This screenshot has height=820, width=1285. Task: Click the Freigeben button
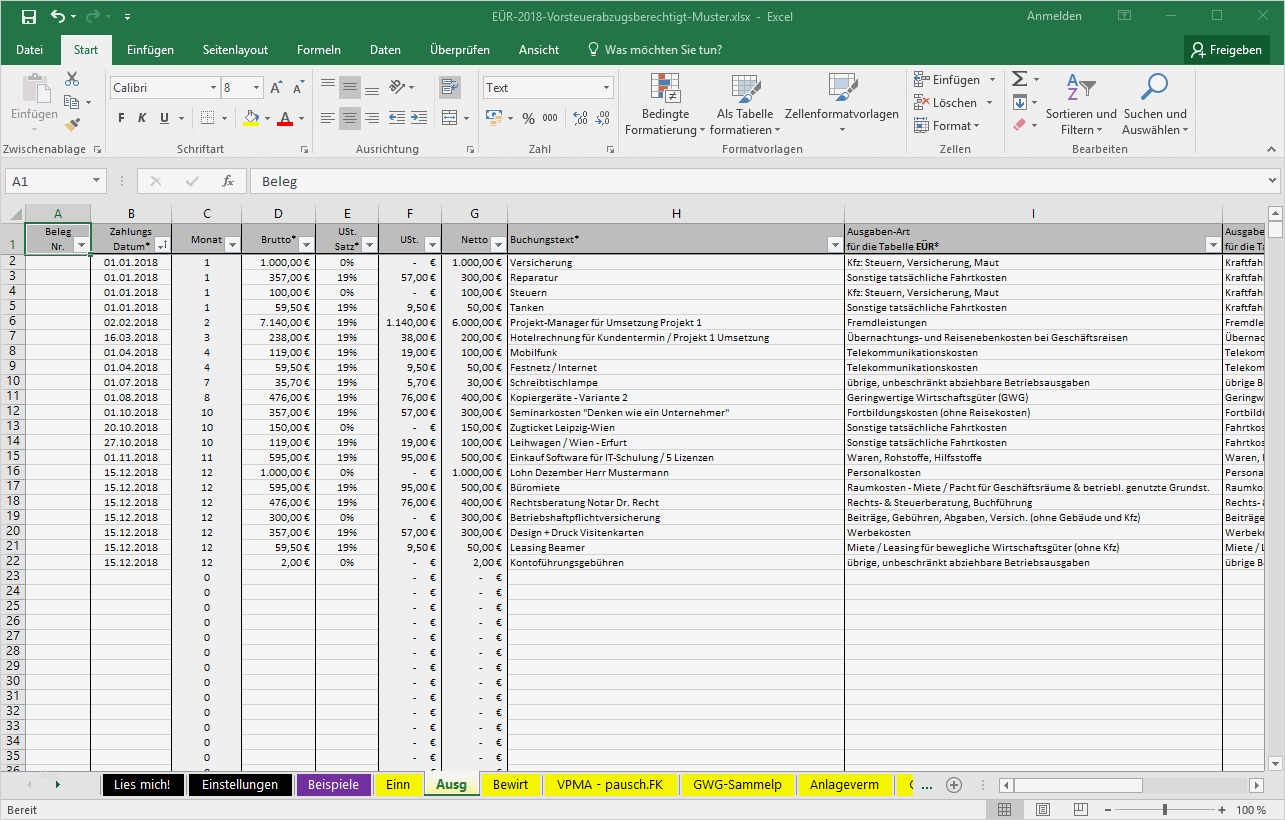tap(1227, 49)
